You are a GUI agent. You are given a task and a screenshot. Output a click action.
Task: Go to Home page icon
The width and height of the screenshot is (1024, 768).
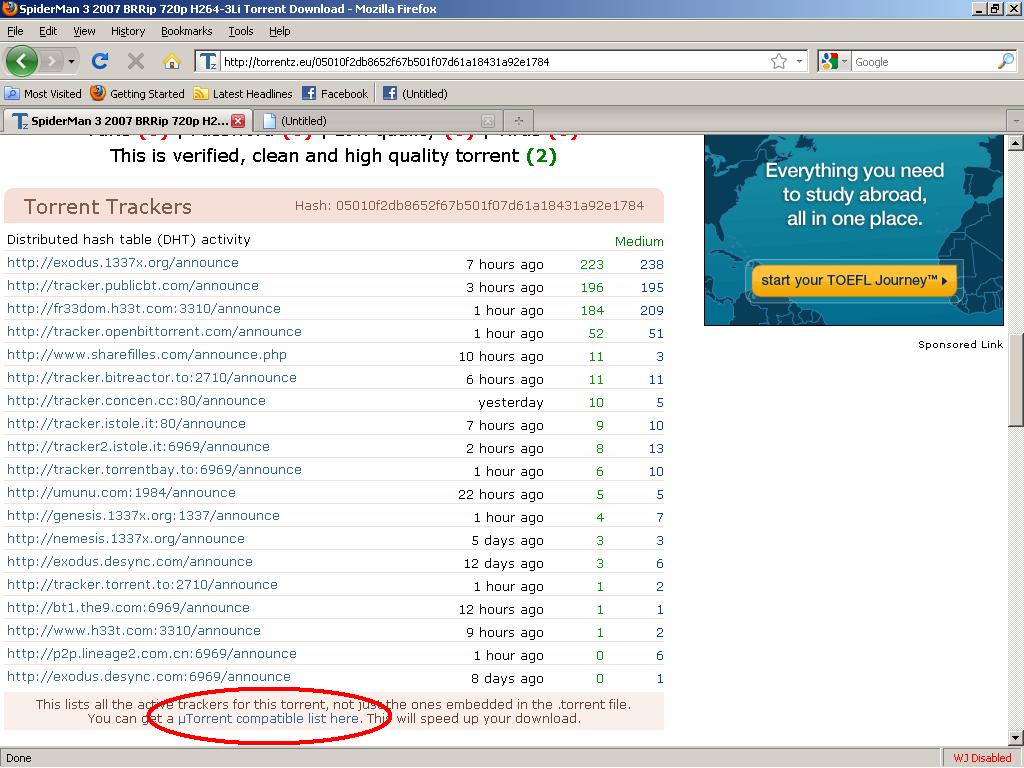[x=172, y=61]
